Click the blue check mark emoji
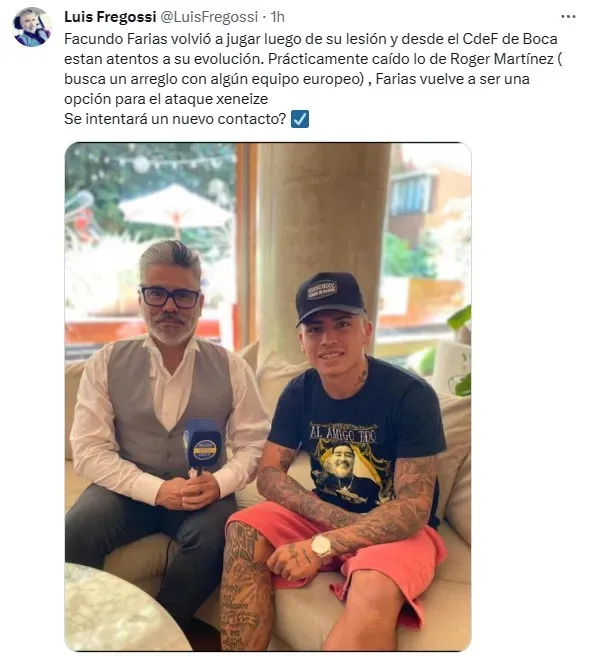Viewport: 592px width, 662px height. 300,119
